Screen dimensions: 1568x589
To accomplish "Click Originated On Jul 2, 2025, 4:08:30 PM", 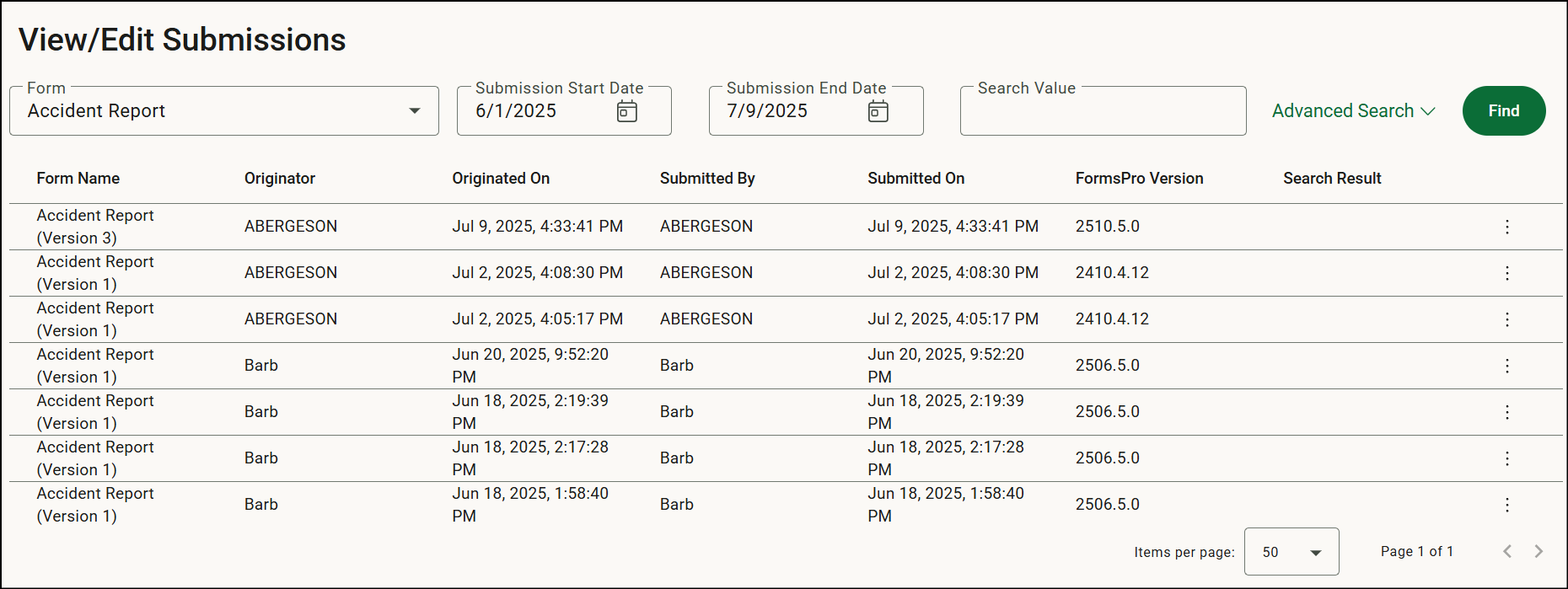I will tap(538, 273).
